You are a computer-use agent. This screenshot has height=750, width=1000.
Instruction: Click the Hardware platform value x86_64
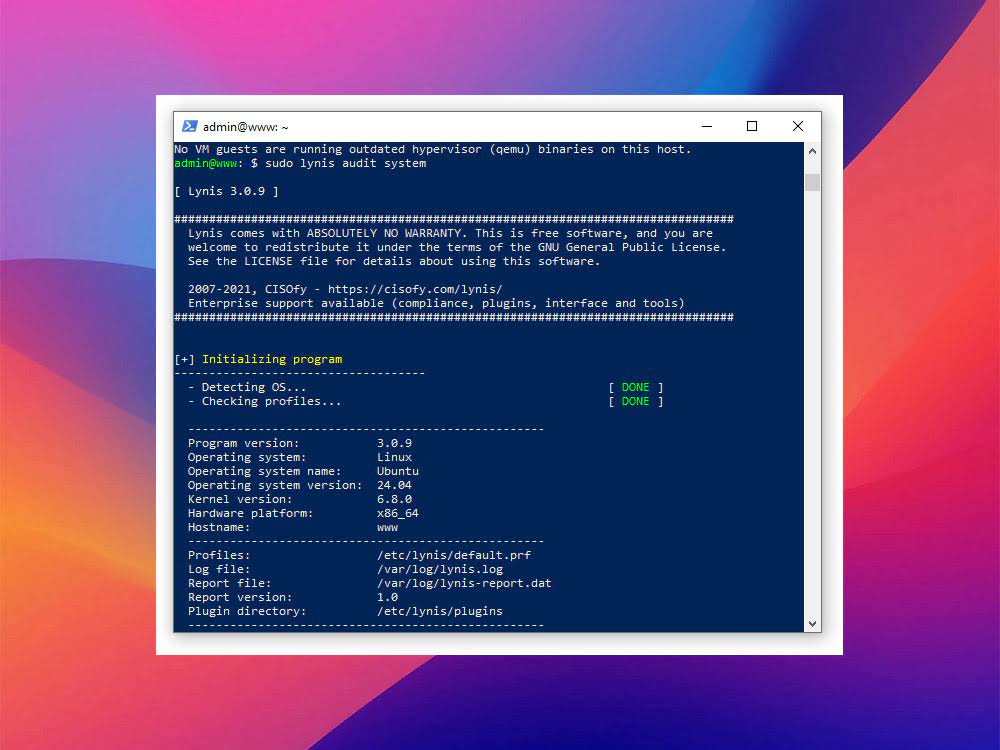click(x=398, y=513)
